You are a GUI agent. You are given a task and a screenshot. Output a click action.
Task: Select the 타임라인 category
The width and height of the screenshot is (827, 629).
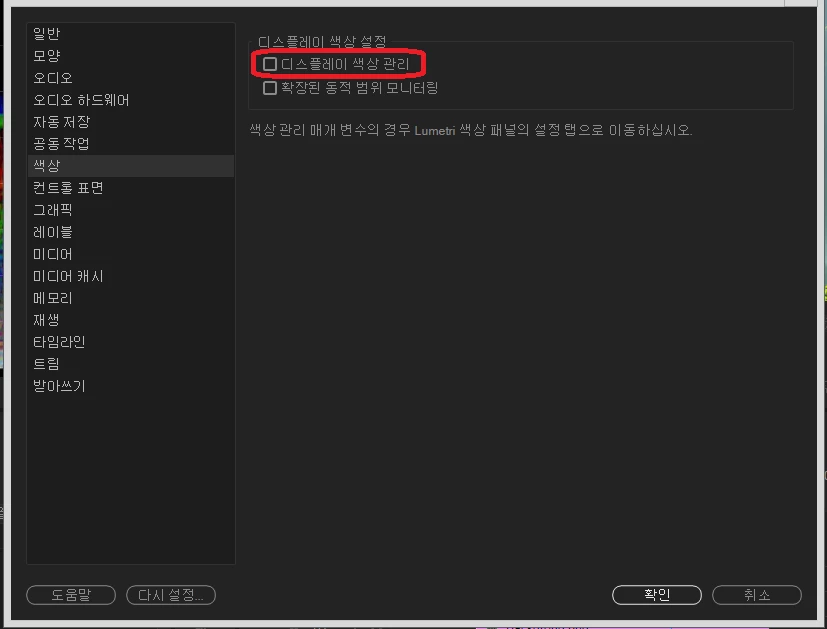131,342
